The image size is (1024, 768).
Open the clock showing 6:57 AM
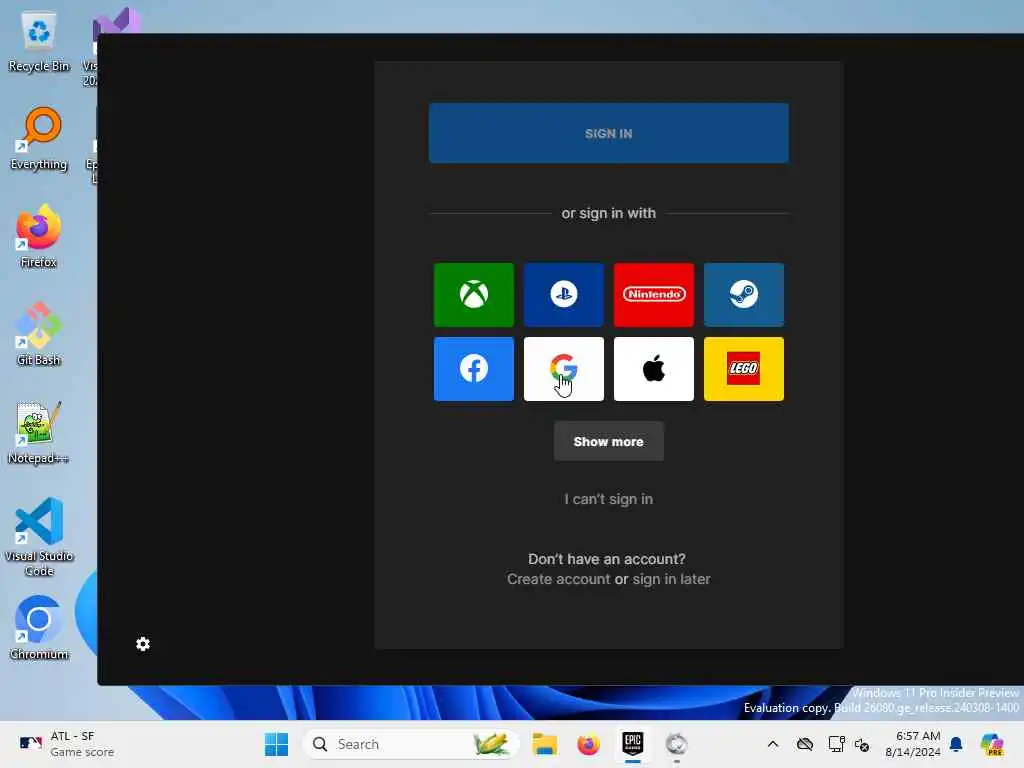pyautogui.click(x=913, y=744)
